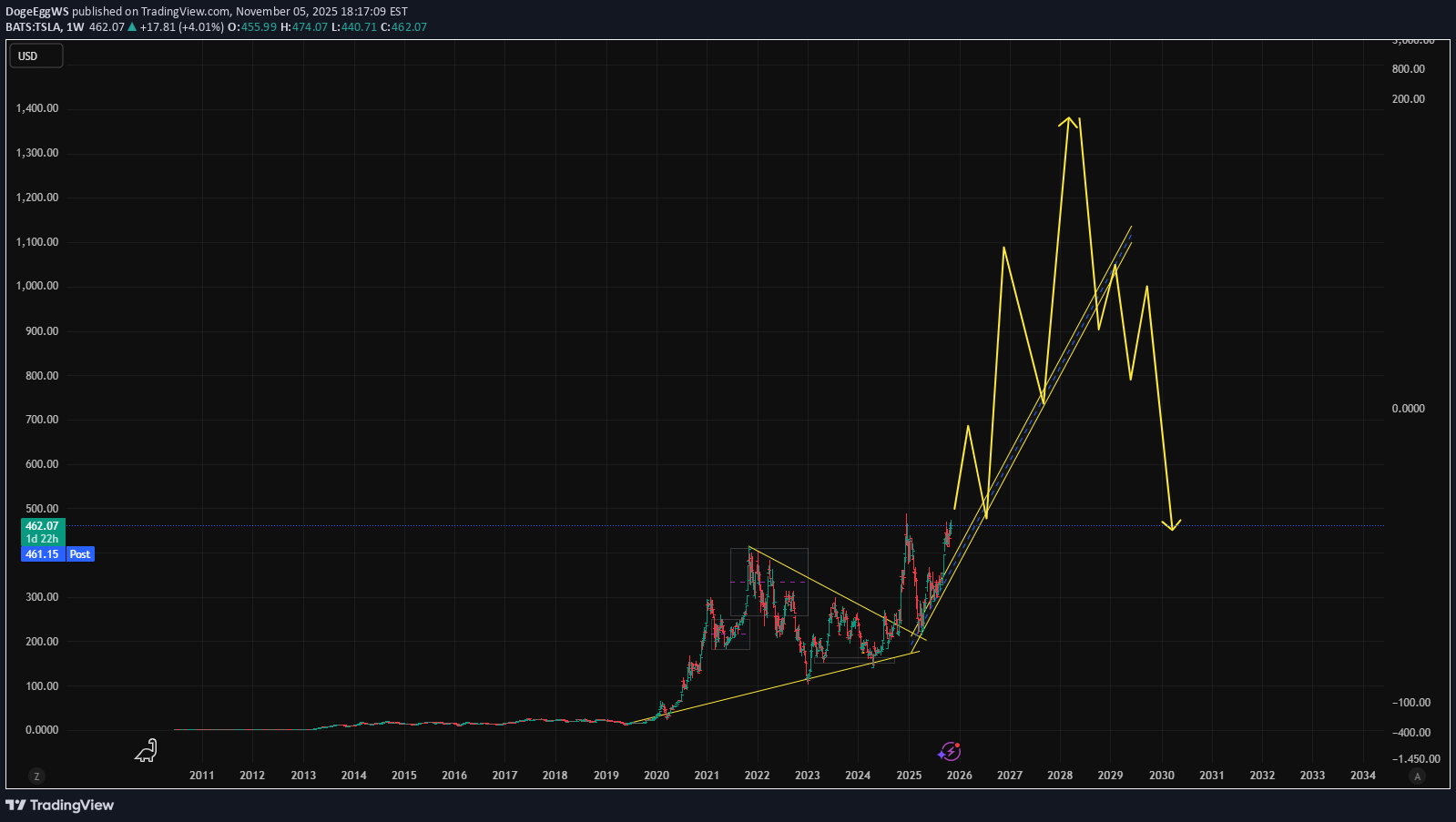This screenshot has height=822, width=1456.
Task: Click the blue 461.15 post-market price label
Action: tap(42, 554)
